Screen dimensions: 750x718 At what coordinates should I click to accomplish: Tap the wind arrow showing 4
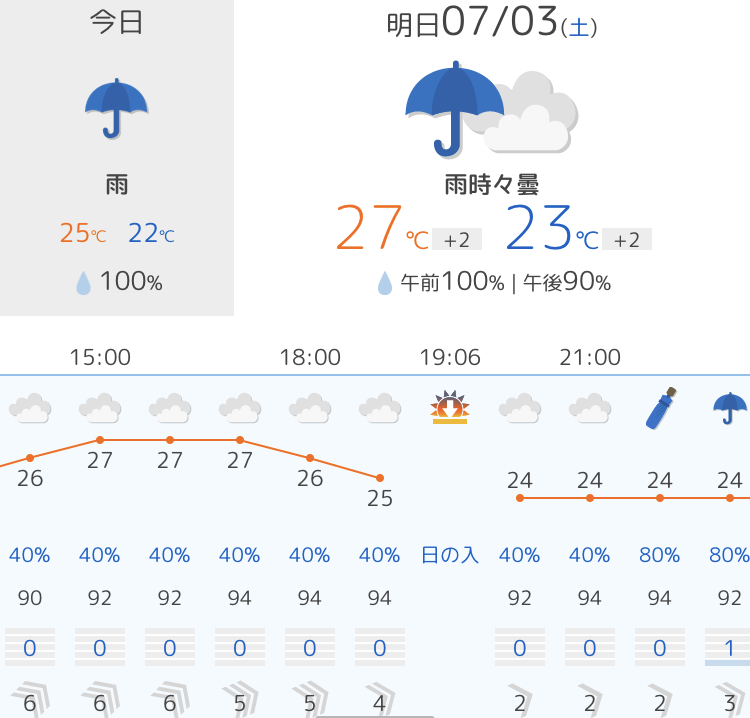tap(380, 701)
